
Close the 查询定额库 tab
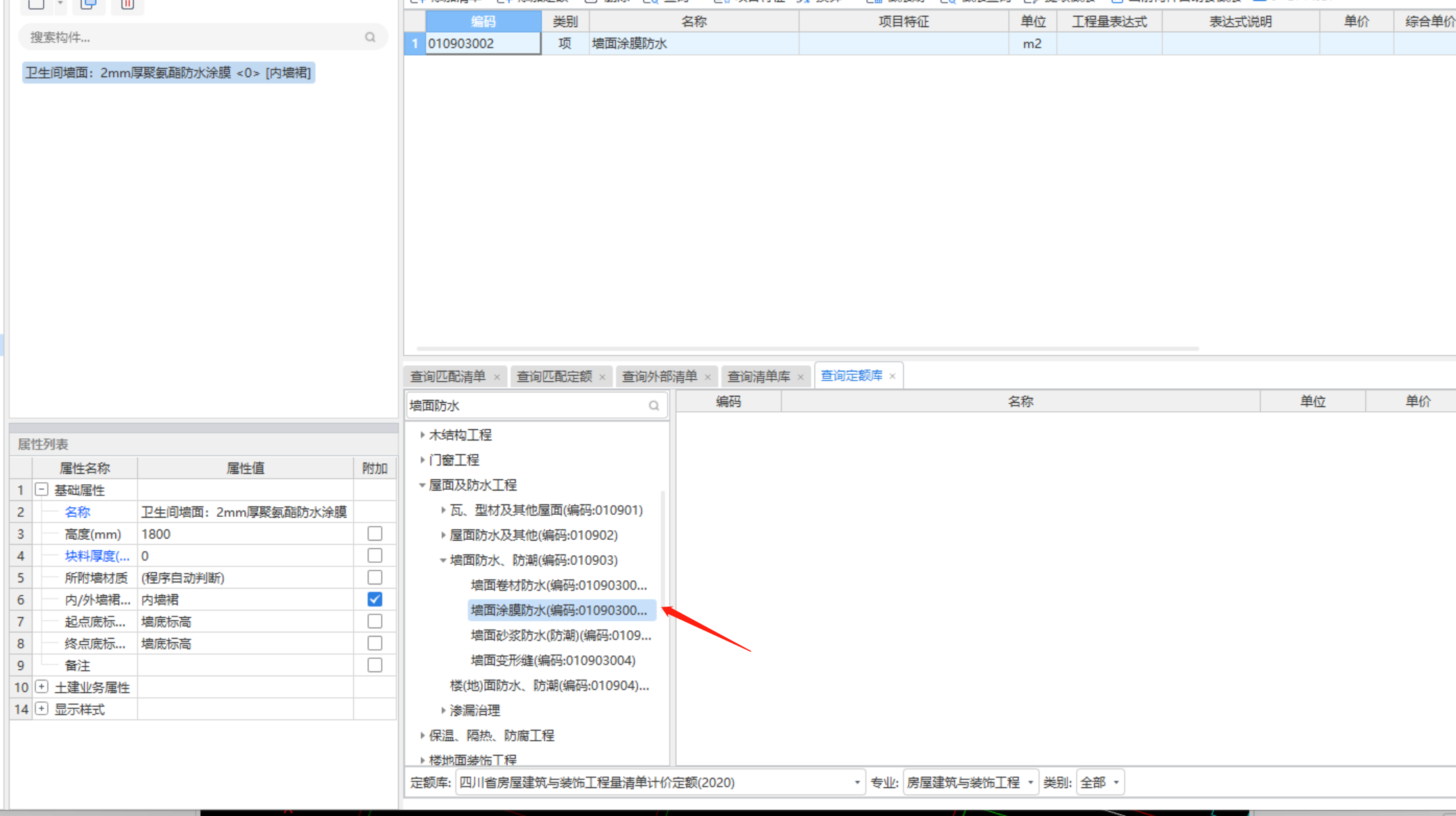coord(893,376)
